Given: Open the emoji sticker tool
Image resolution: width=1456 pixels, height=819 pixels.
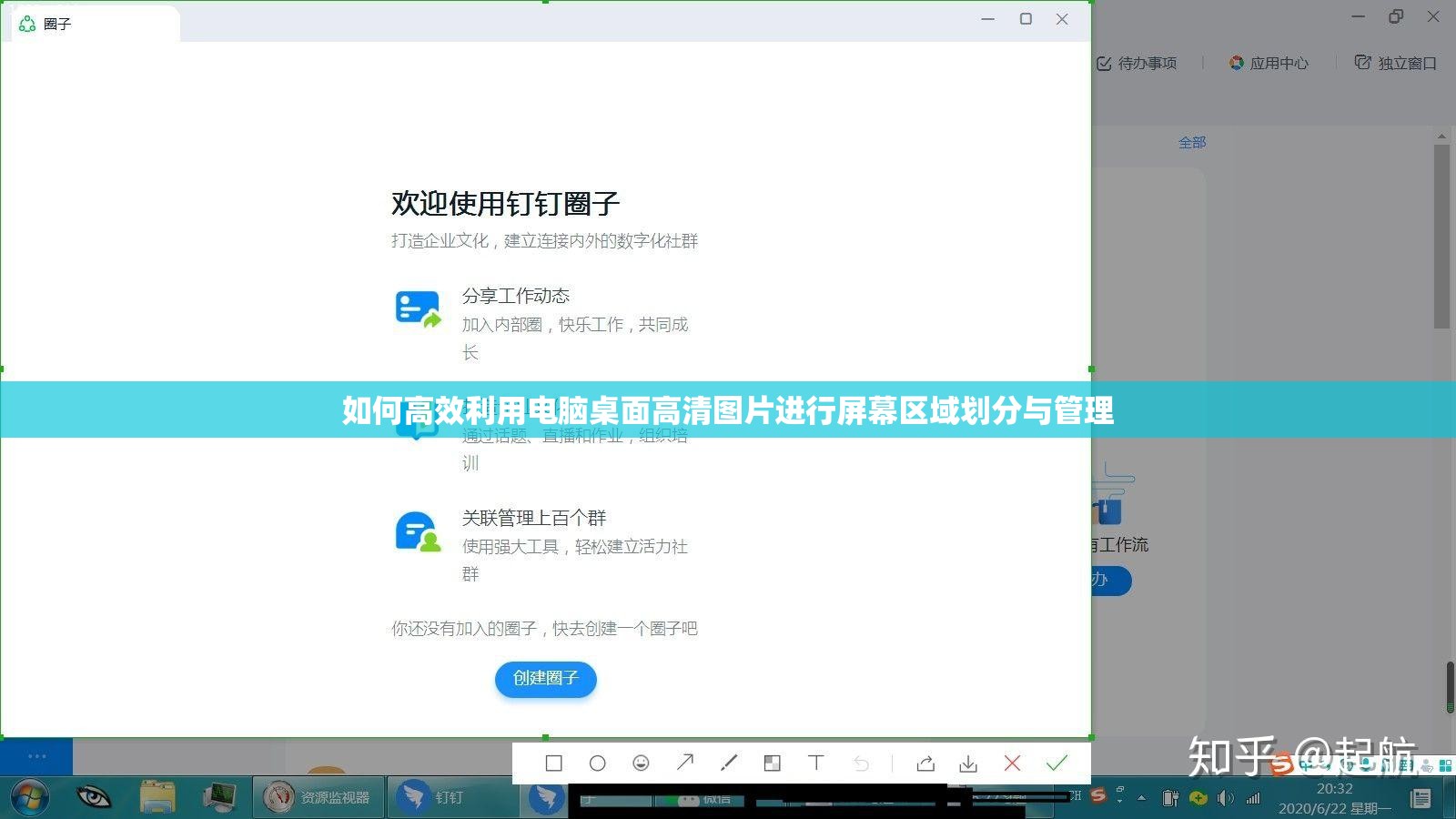Looking at the screenshot, I should pos(641,763).
